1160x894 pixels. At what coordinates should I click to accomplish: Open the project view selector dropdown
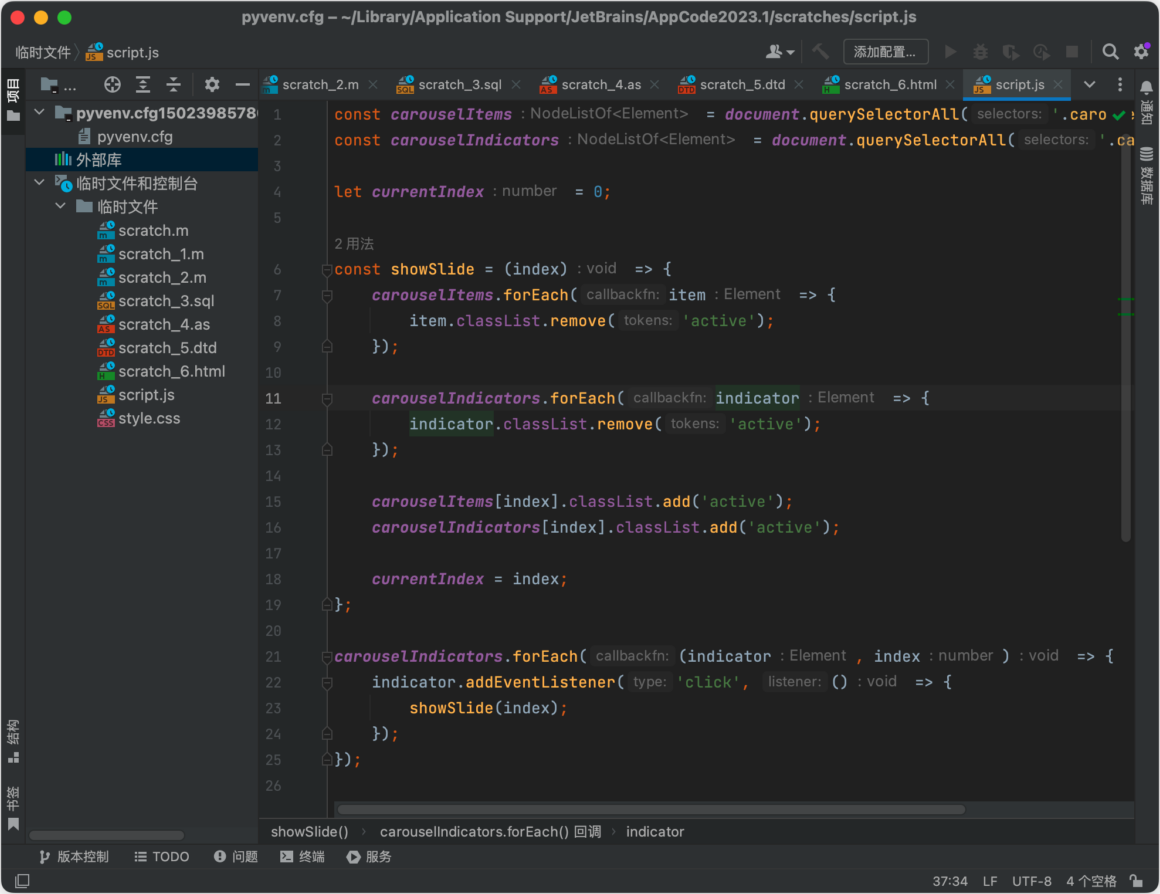tap(58, 85)
